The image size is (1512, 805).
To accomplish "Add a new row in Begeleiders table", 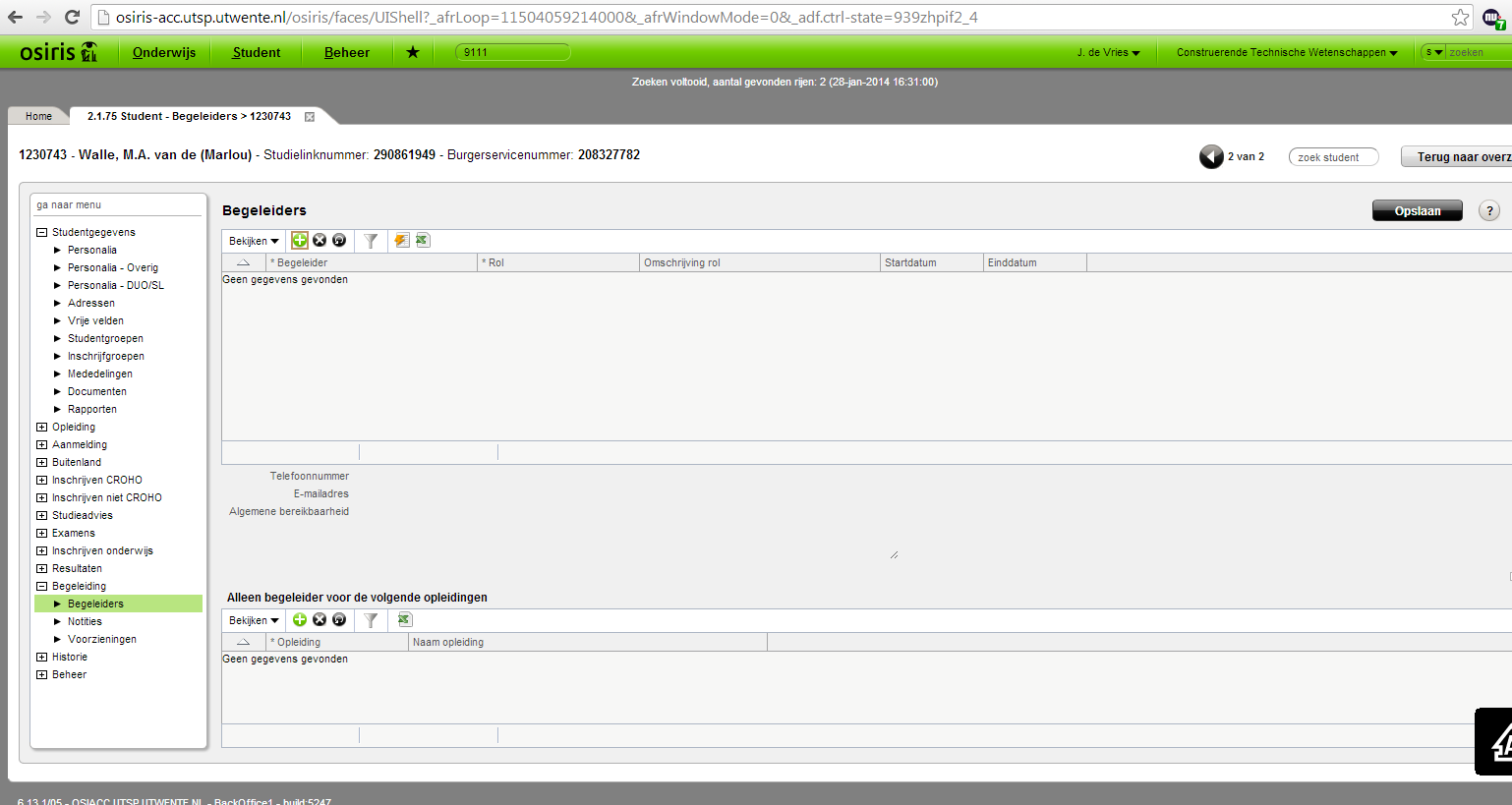I will point(300,240).
